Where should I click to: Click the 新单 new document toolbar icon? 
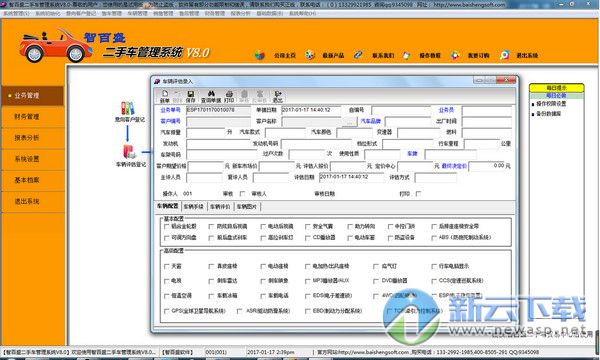click(x=165, y=96)
